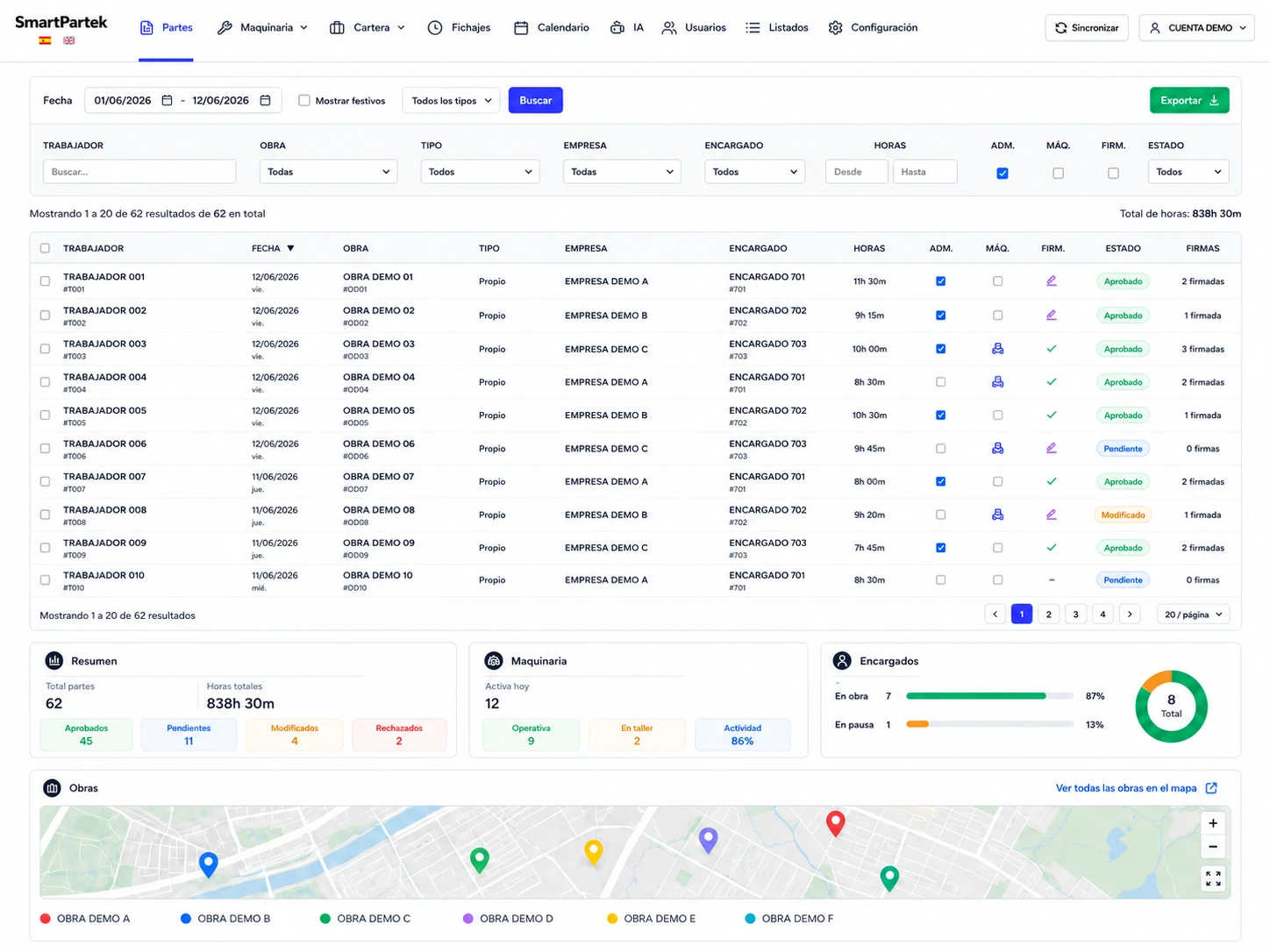Go to next results page arrow
Viewport: 1270px width, 952px height.
[1130, 615]
